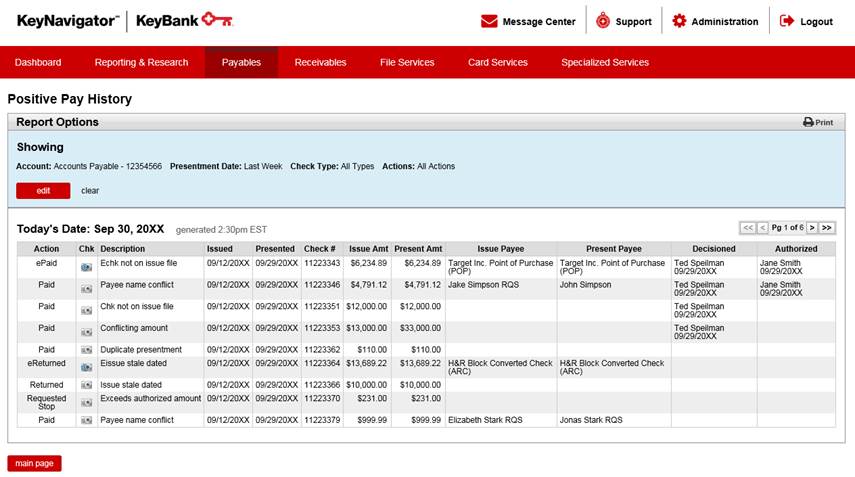This screenshot has height=477, width=855.
Task: View check image for check 11223379
Action: [x=86, y=420]
